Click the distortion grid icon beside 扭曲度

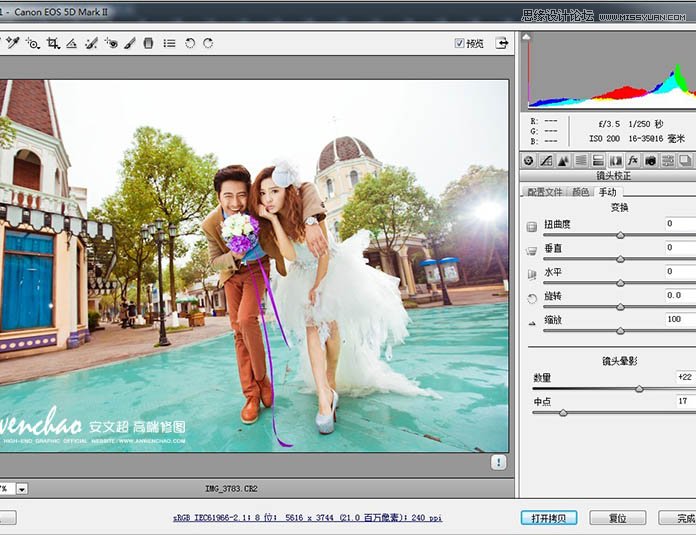click(531, 227)
